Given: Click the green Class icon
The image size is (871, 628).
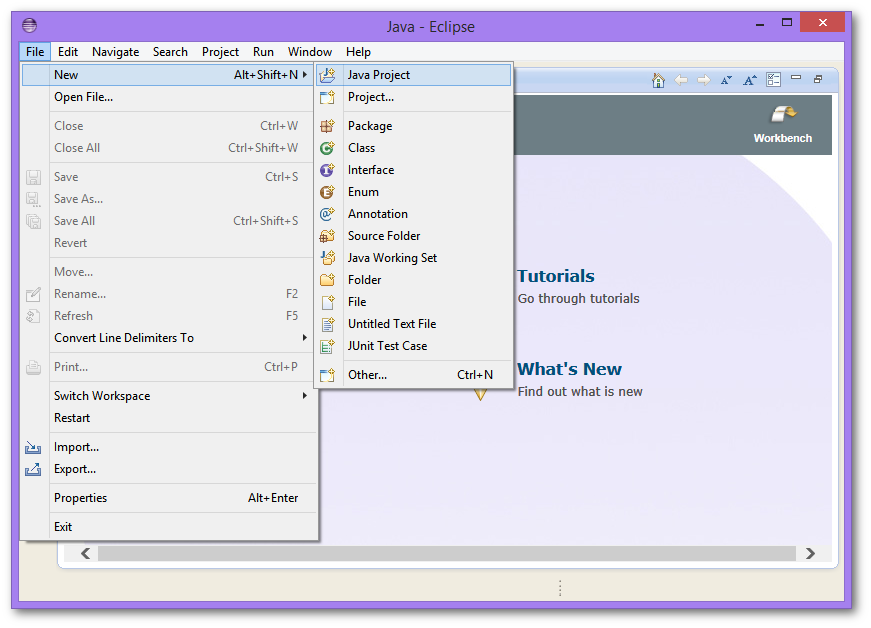Looking at the screenshot, I should point(328,148).
